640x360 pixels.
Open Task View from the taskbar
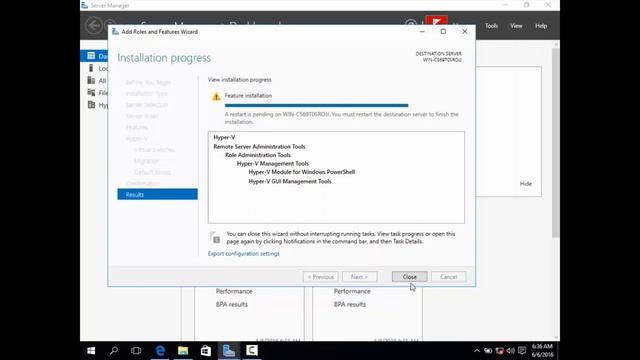click(x=136, y=351)
